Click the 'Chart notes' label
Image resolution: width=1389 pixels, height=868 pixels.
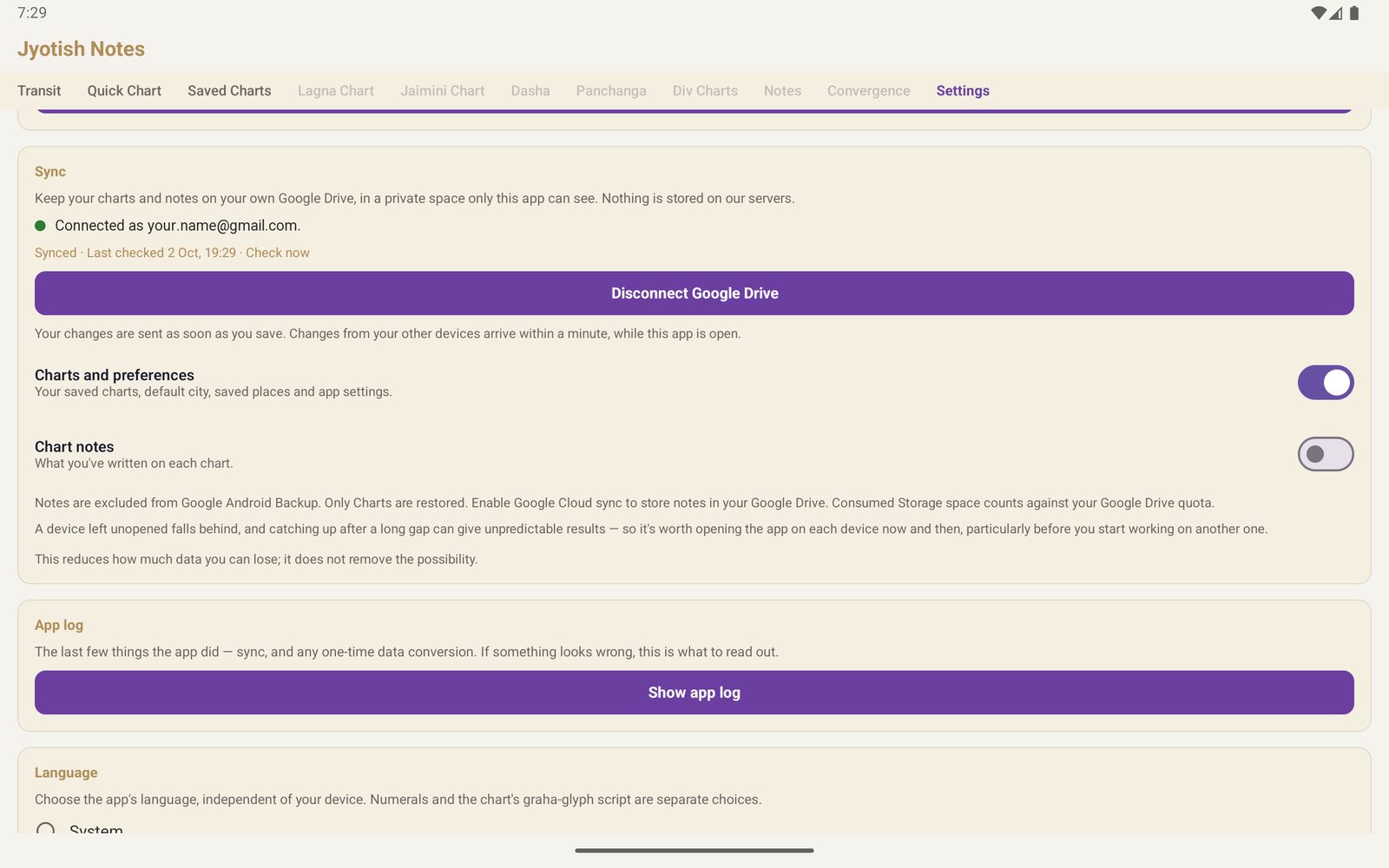[x=75, y=447]
